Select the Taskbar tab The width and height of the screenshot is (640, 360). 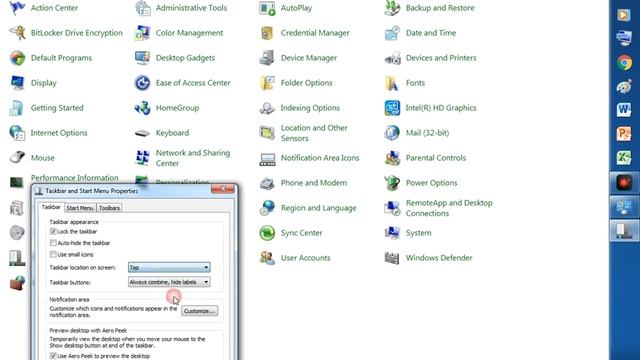click(51, 207)
